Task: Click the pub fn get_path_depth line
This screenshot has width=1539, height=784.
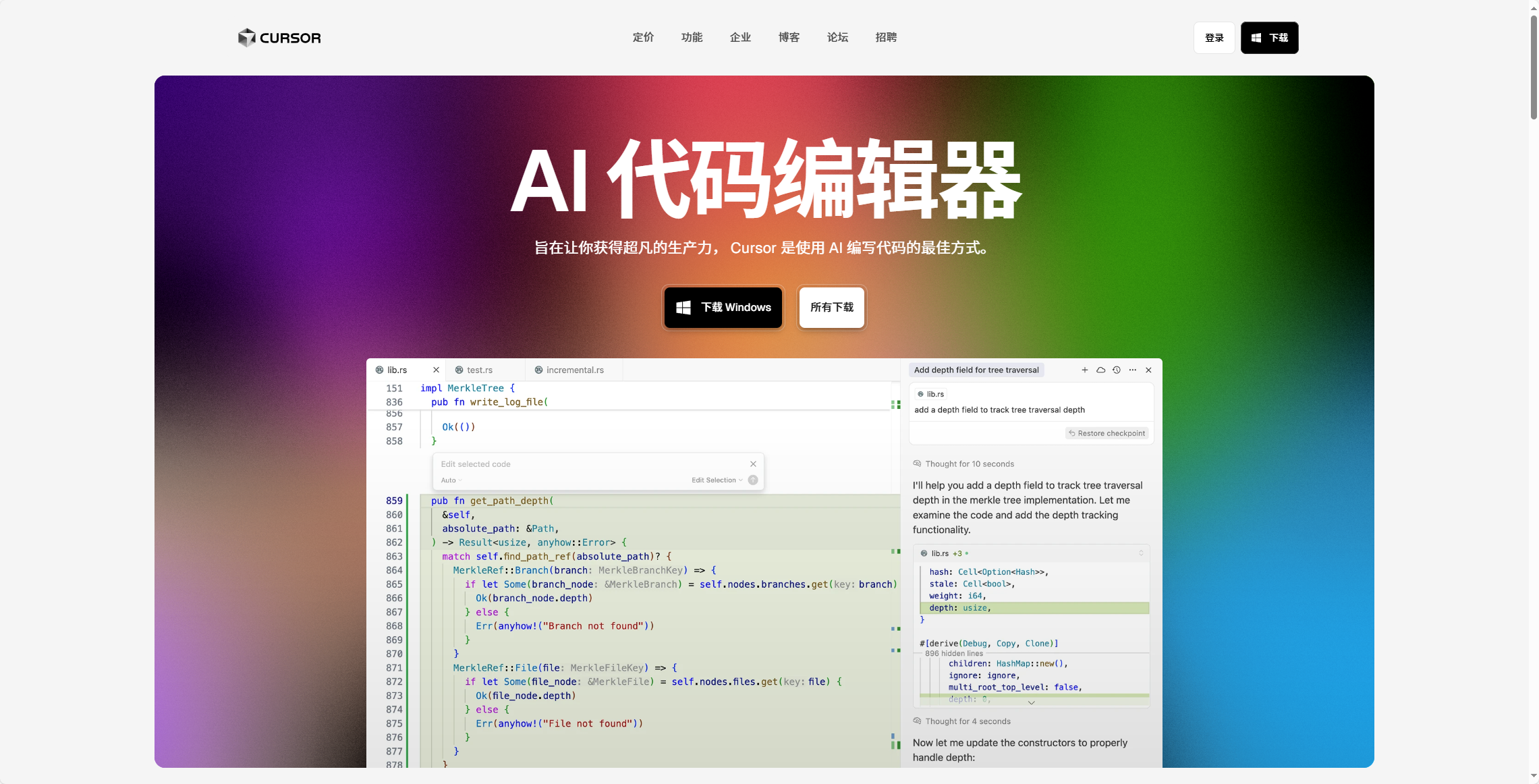Action: (492, 501)
